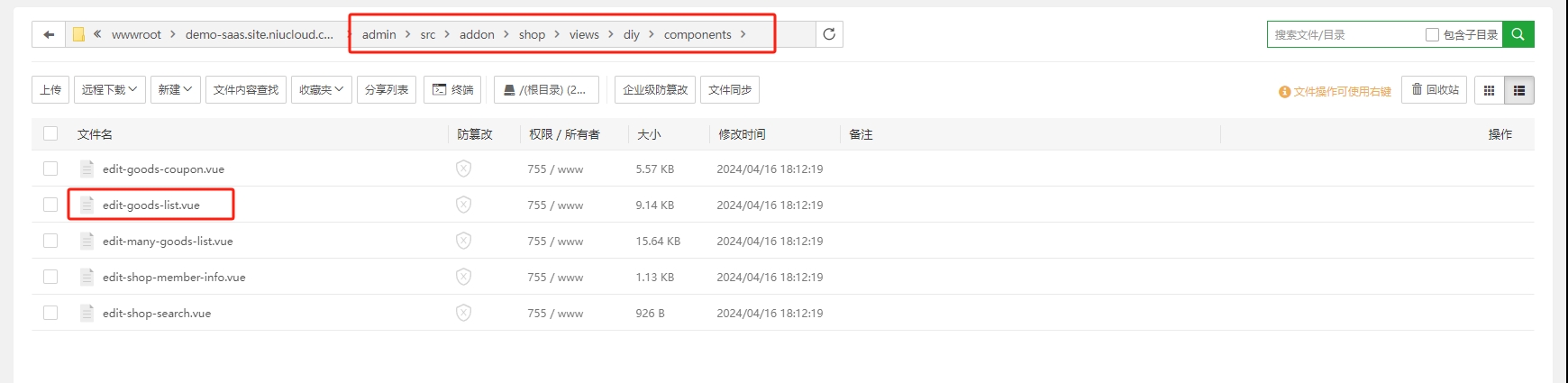The height and width of the screenshot is (383, 1568).
Task: Click the 文件同步 file sync button
Action: tap(730, 90)
